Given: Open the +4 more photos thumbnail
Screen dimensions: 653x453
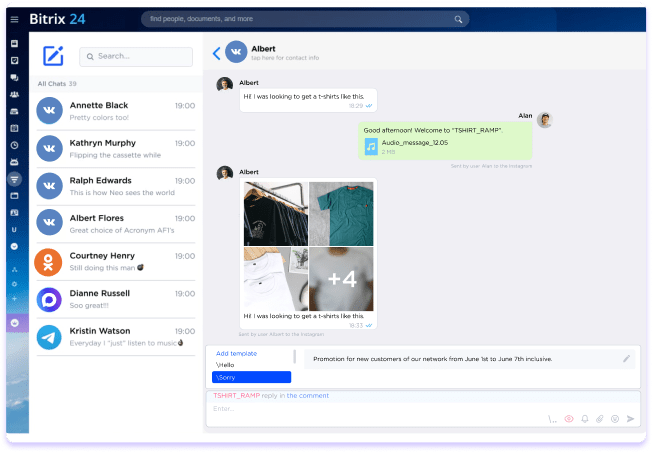Looking at the screenshot, I should pyautogui.click(x=341, y=279).
